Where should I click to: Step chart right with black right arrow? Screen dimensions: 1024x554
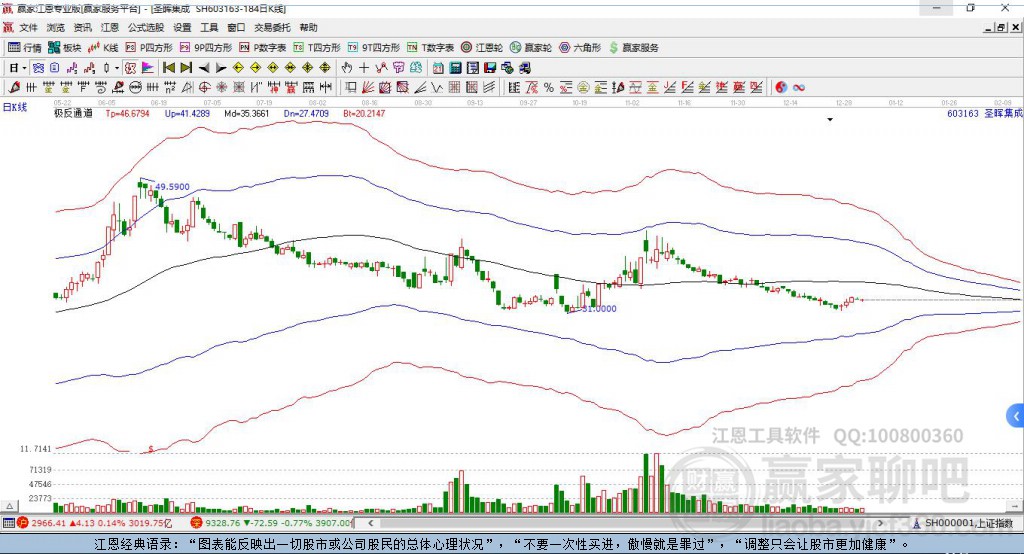click(221, 68)
